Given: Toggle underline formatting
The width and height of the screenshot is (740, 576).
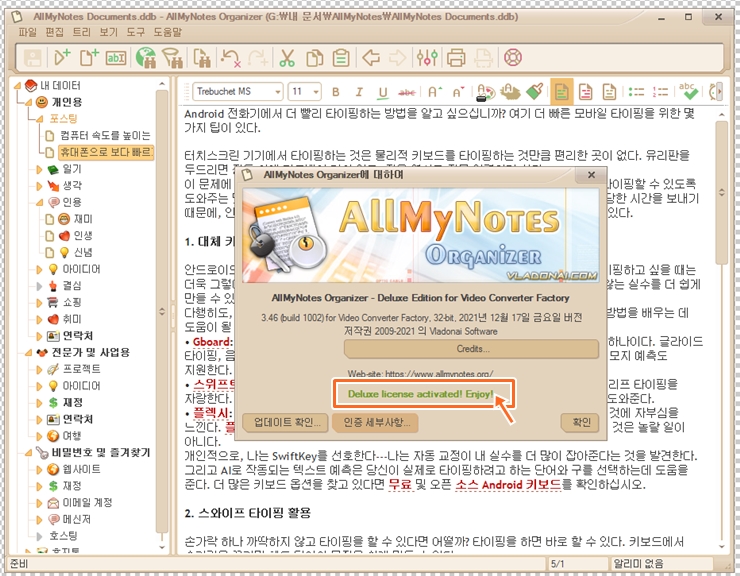Looking at the screenshot, I should click(383, 92).
